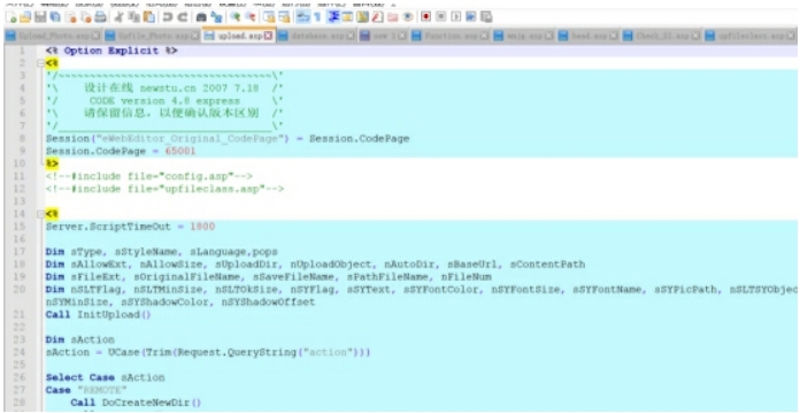
Task: Click the include file="upfileclass.asp" line
Action: 165,189
